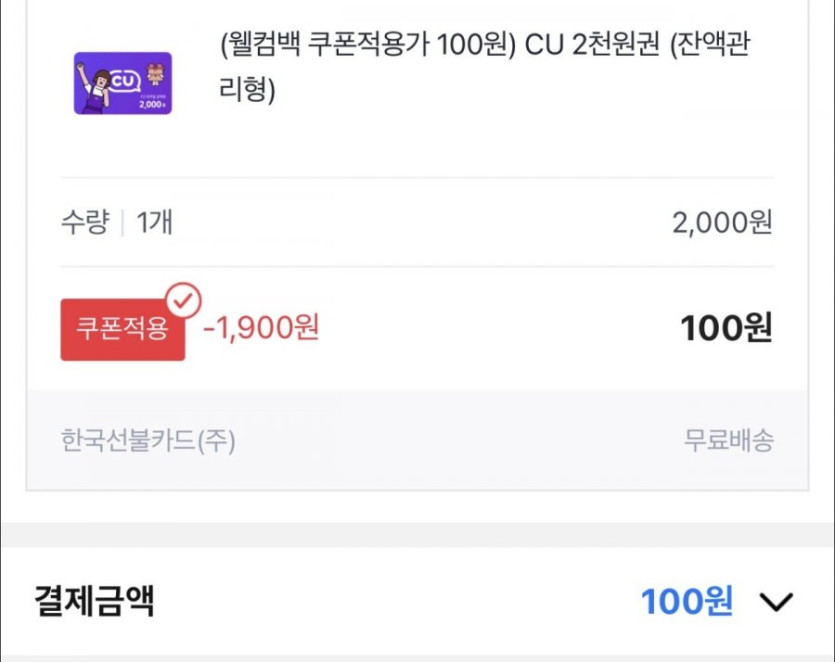
Task: Click the small mascot icon on gift card
Action: point(154,73)
